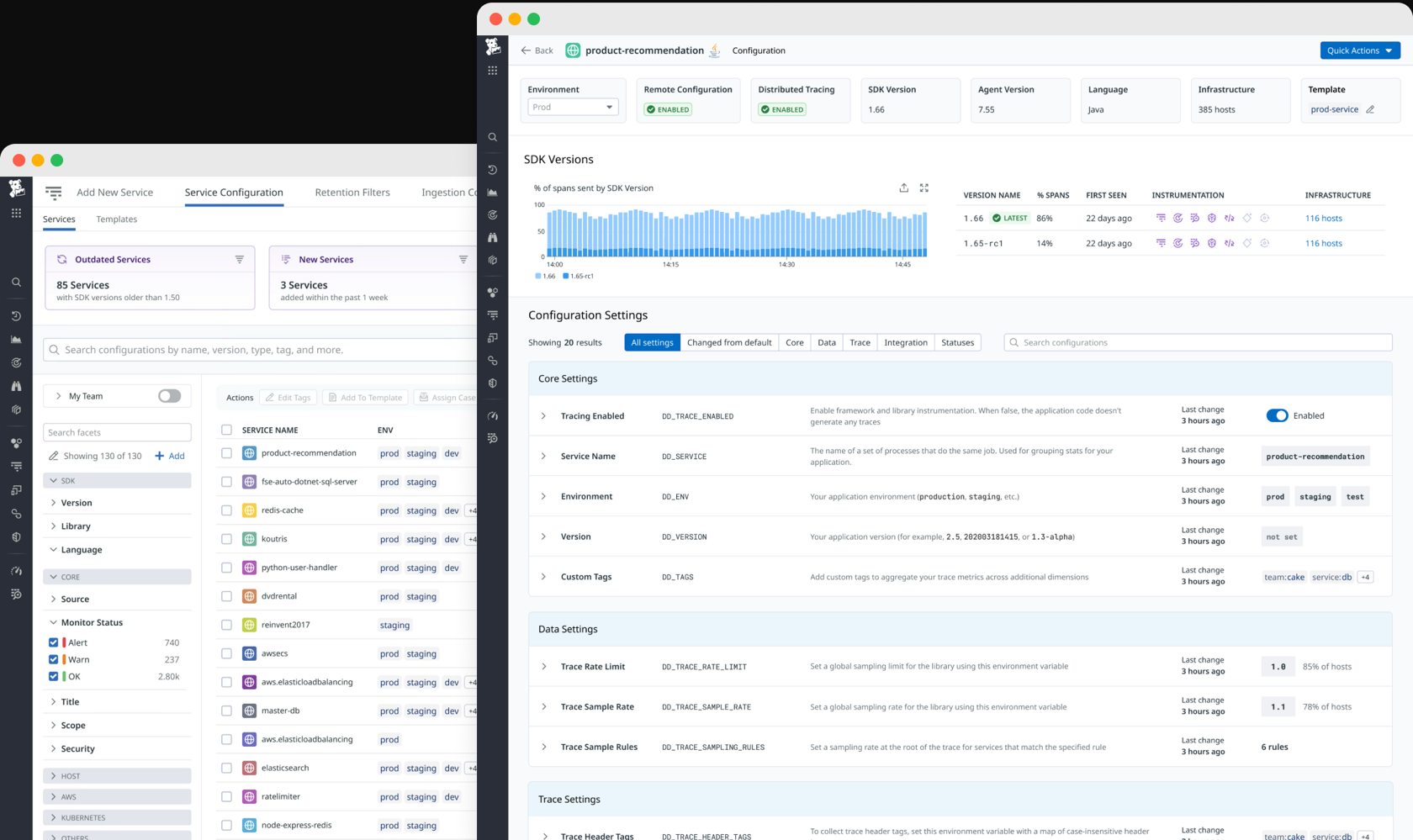The image size is (1413, 840).
Task: Open apps grid icon in back window sidebar
Action: (x=16, y=214)
